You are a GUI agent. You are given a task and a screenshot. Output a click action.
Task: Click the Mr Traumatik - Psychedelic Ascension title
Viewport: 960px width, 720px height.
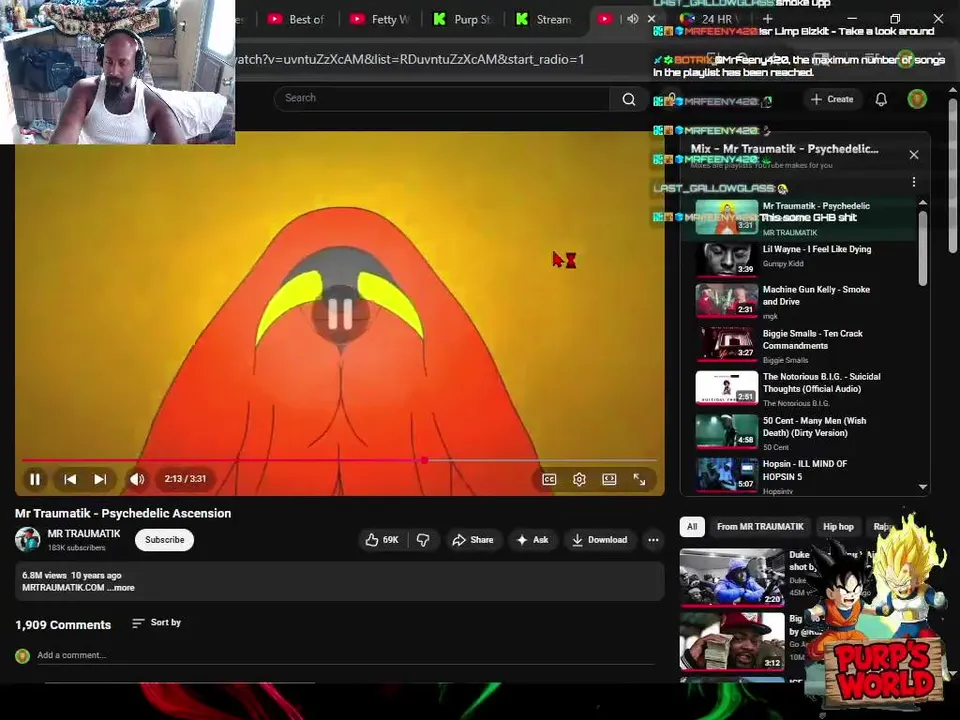123,514
